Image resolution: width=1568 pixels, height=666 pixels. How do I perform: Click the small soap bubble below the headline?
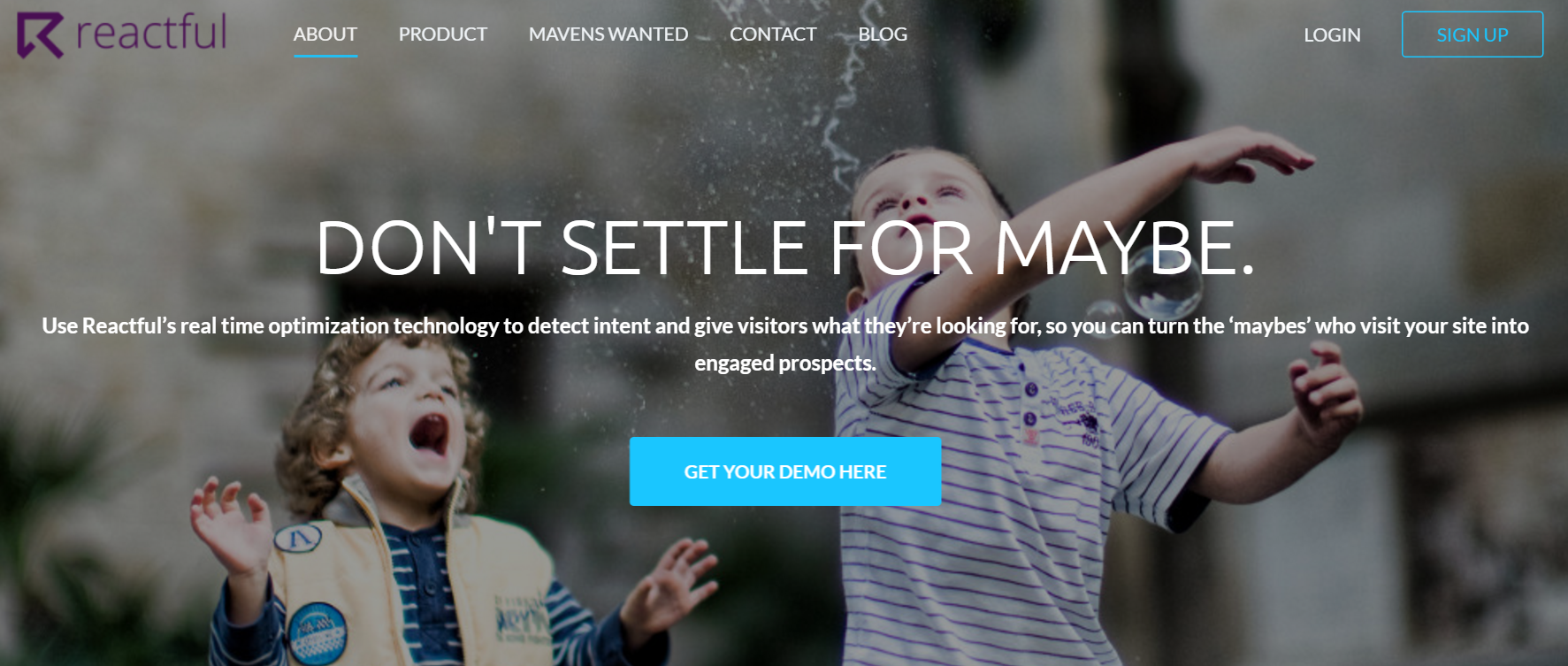(x=1104, y=319)
